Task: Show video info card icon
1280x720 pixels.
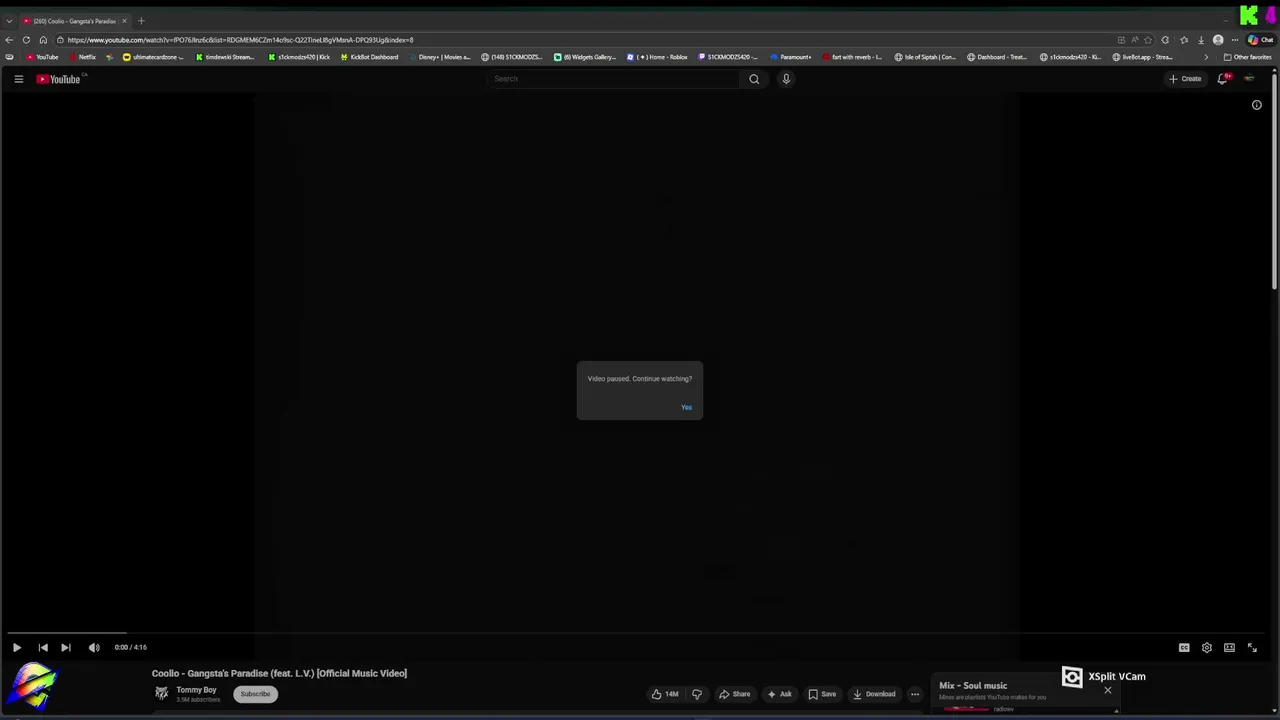Action: [1257, 105]
